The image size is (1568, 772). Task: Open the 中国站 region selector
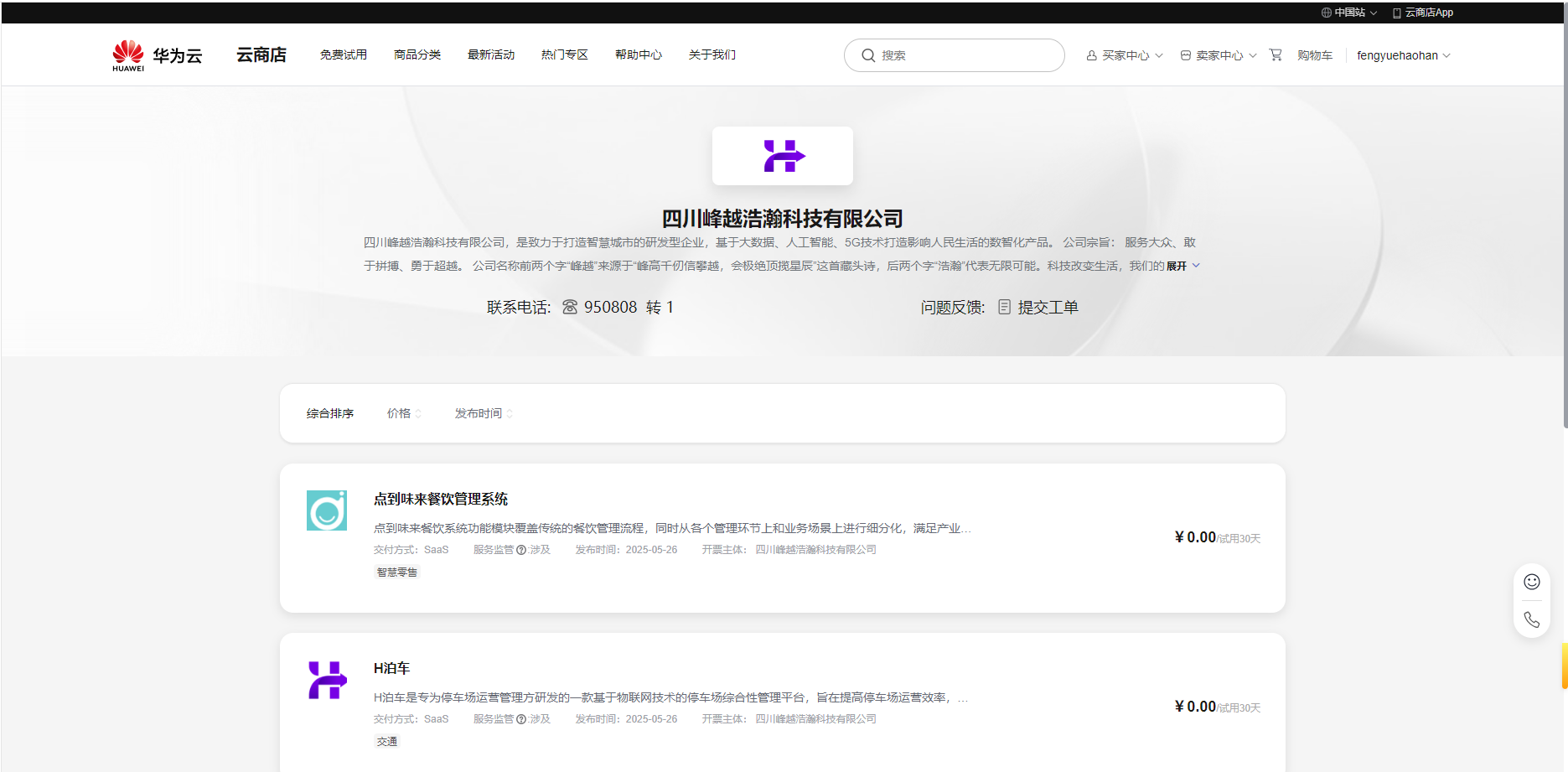1349,13
